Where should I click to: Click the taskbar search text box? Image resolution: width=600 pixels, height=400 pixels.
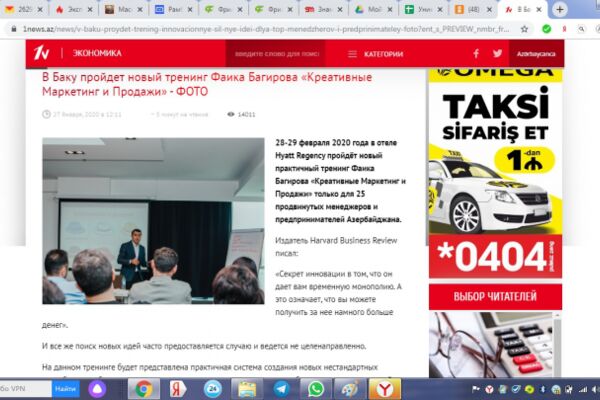pos(25,389)
